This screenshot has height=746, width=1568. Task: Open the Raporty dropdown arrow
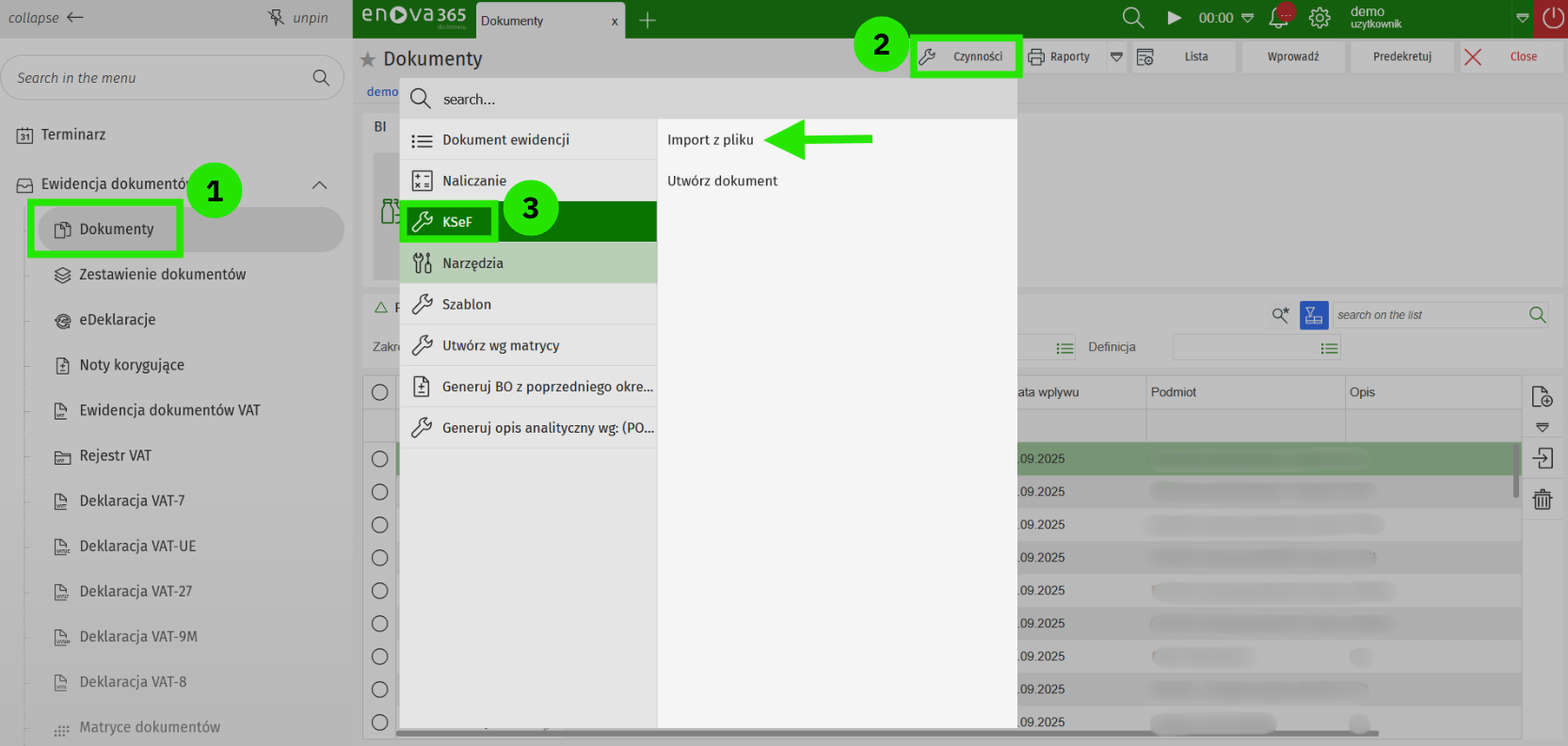[x=1116, y=57]
